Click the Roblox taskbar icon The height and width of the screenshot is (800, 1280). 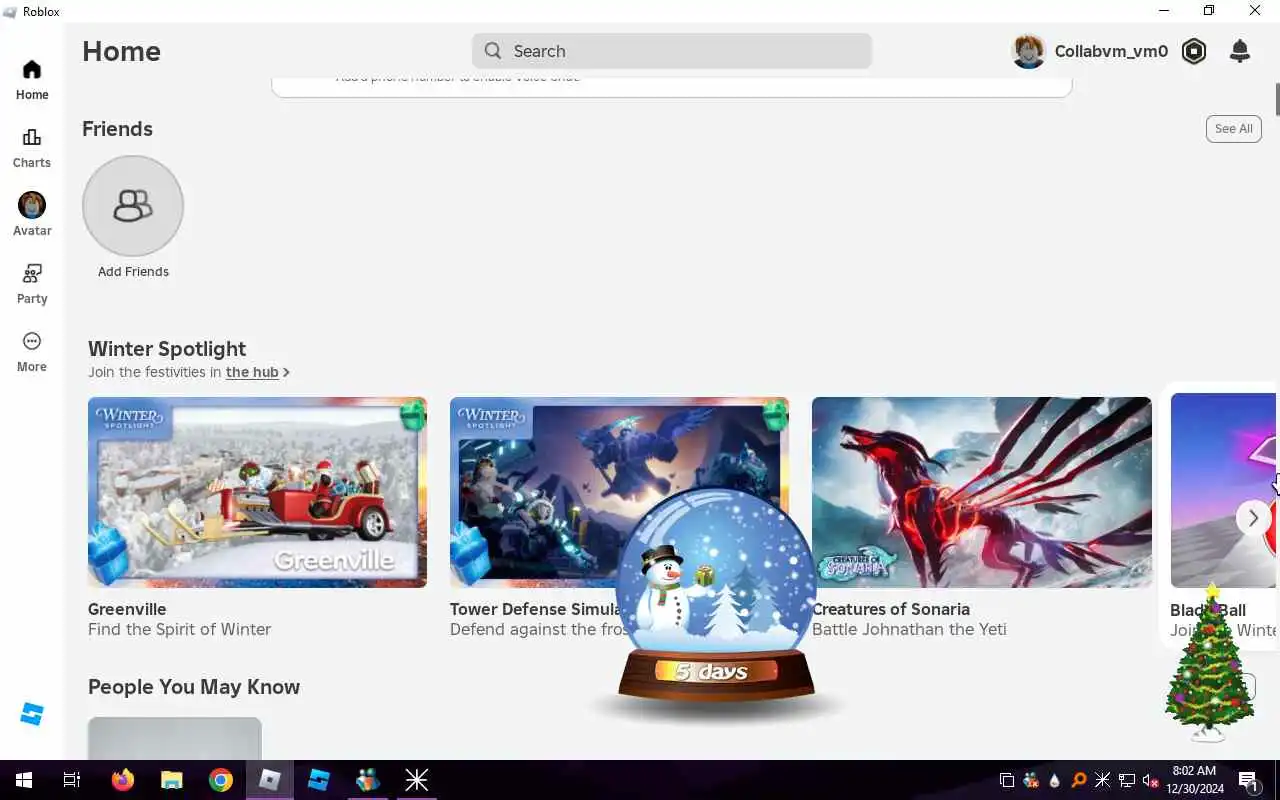pyautogui.click(x=270, y=780)
